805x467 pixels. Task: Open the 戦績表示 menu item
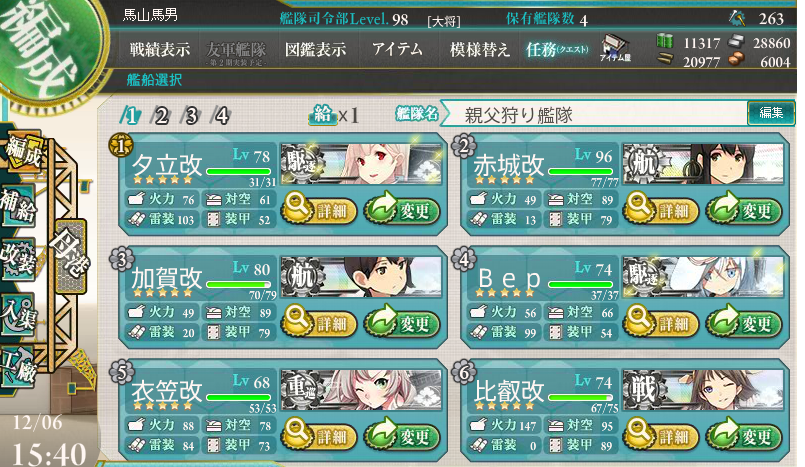160,49
